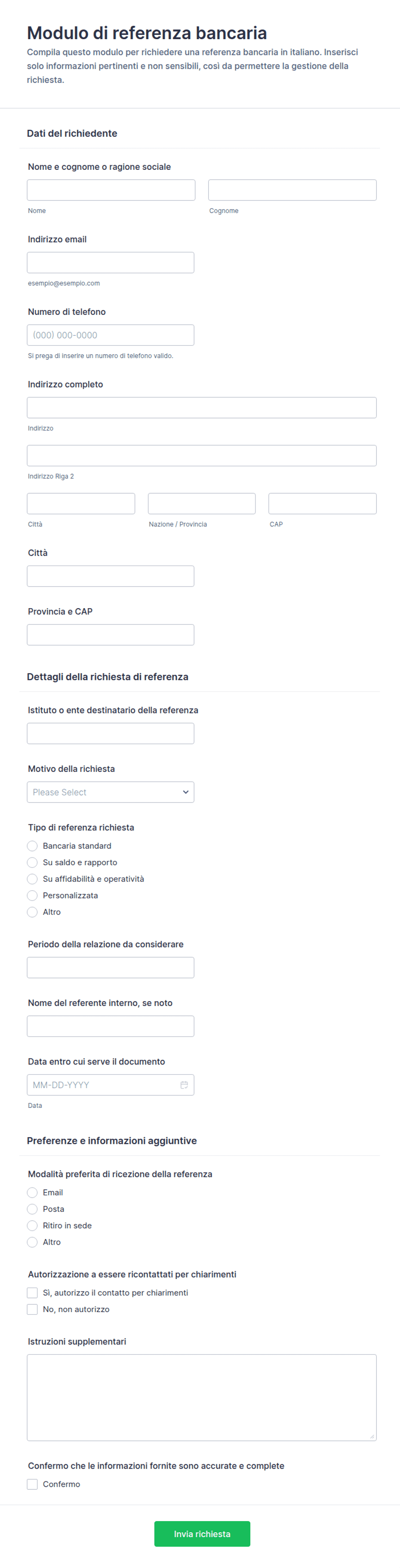
Task: Tick the No, non autorizzo checkbox
Action: coord(32,1309)
